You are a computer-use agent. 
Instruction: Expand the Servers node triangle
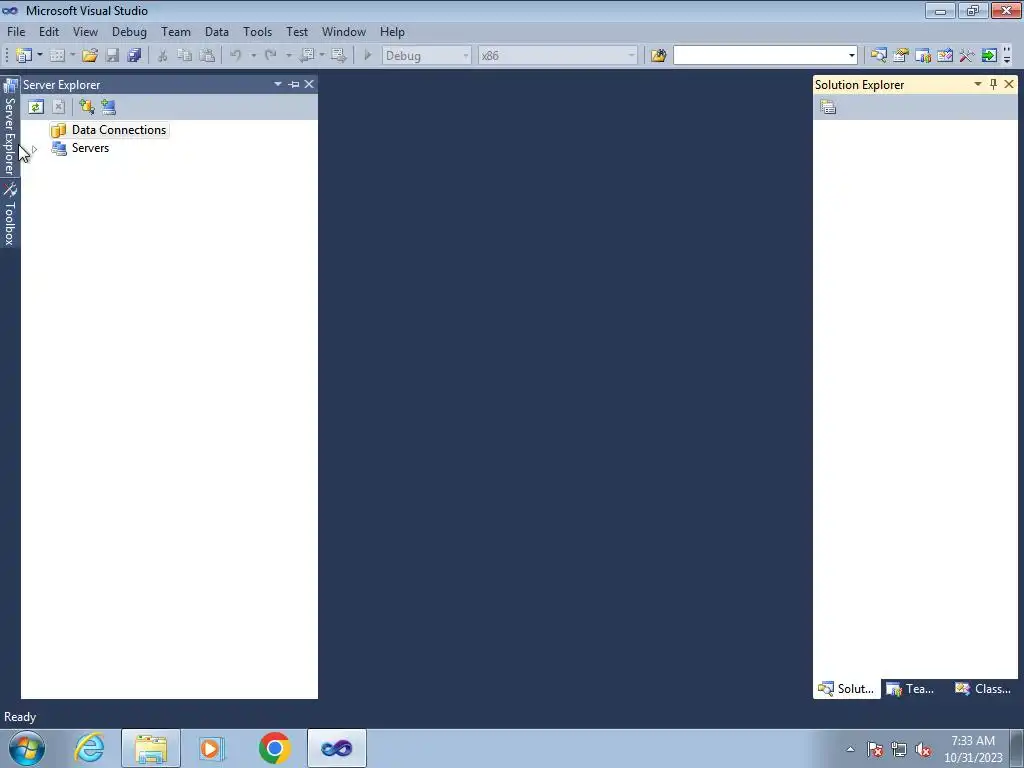tap(35, 149)
